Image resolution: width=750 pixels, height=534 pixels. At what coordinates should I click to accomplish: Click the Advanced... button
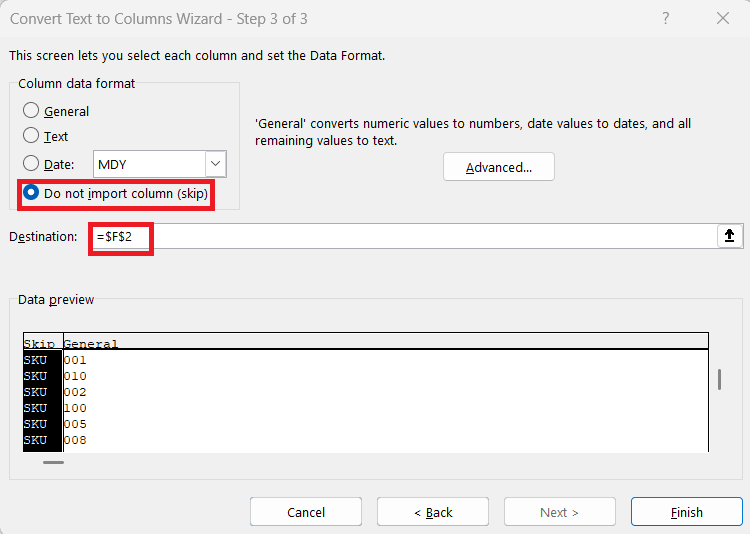(498, 167)
